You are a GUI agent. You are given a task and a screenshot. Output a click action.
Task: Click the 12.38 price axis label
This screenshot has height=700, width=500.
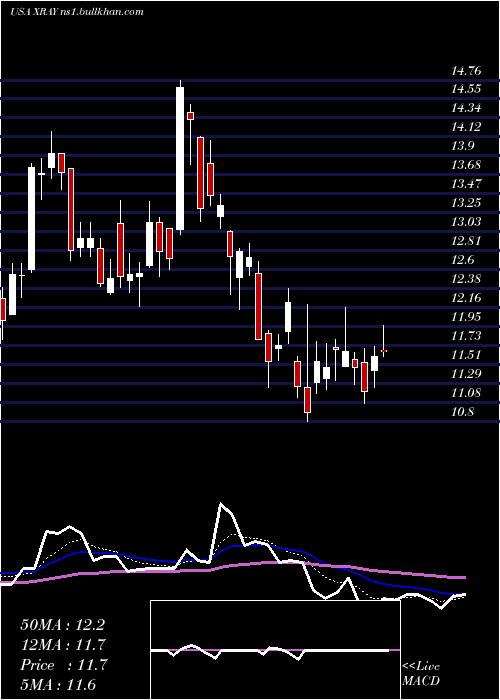(x=466, y=279)
